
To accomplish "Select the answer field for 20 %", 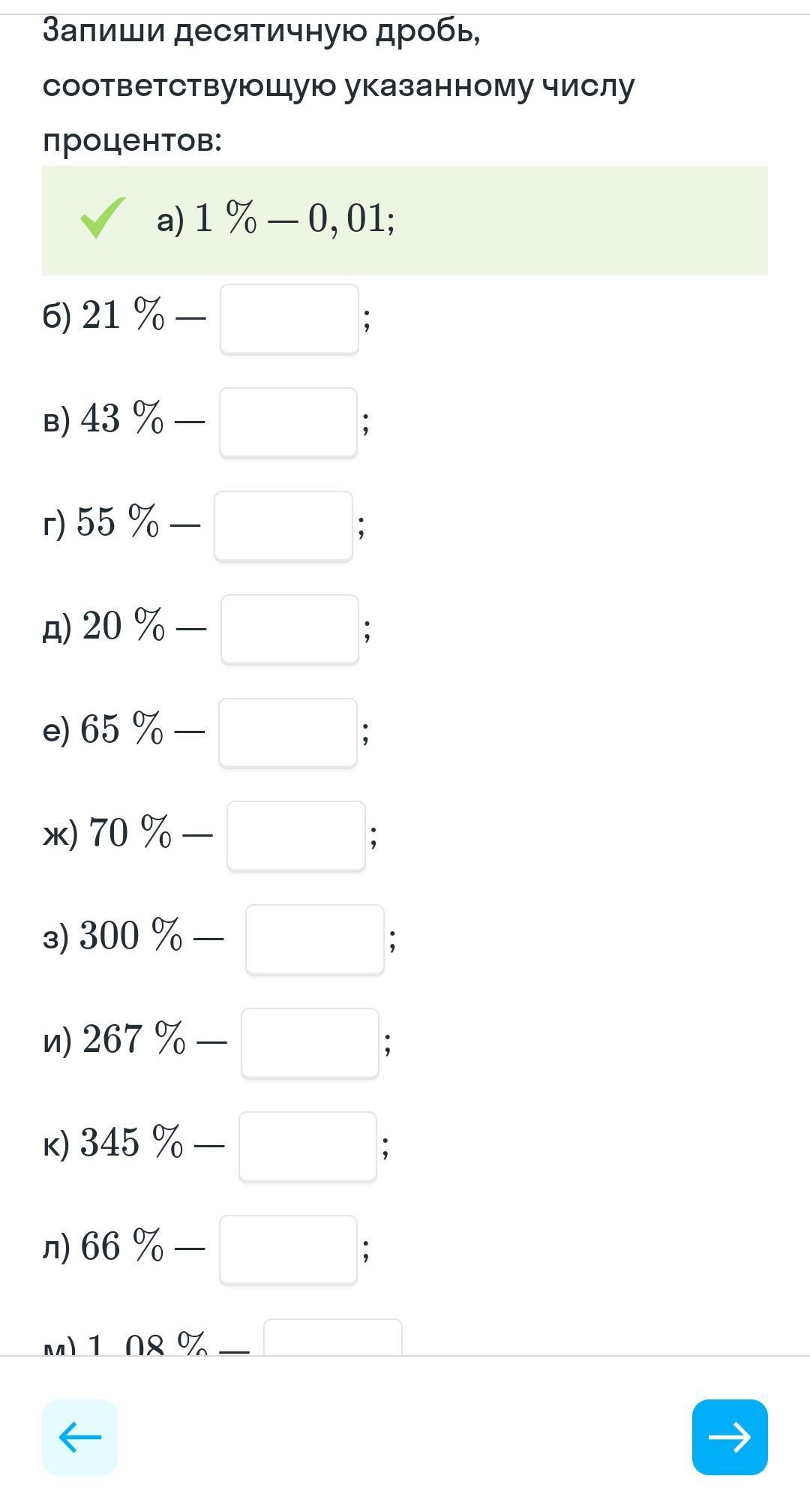I will pyautogui.click(x=289, y=630).
